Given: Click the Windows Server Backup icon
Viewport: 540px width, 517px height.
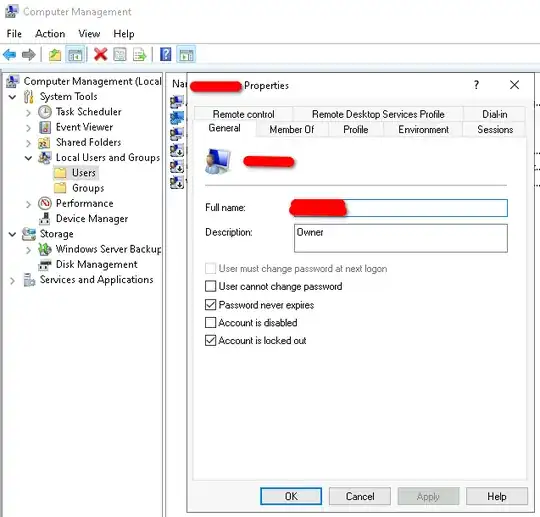Looking at the screenshot, I should (x=45, y=249).
